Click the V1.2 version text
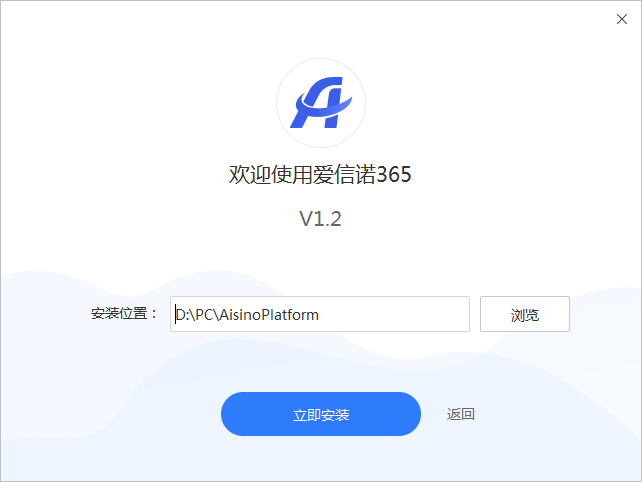This screenshot has width=642, height=482. pyautogui.click(x=320, y=219)
